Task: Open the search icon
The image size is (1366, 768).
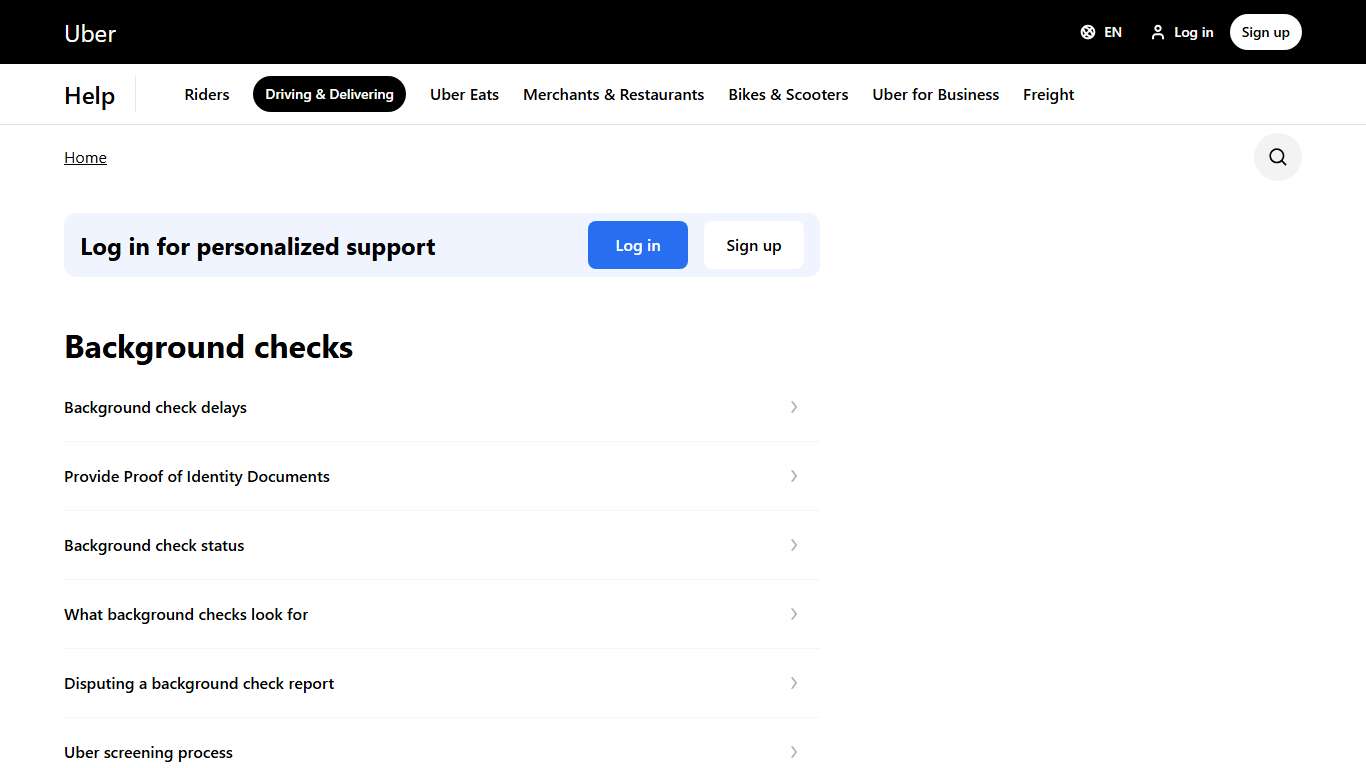Action: pos(1277,157)
